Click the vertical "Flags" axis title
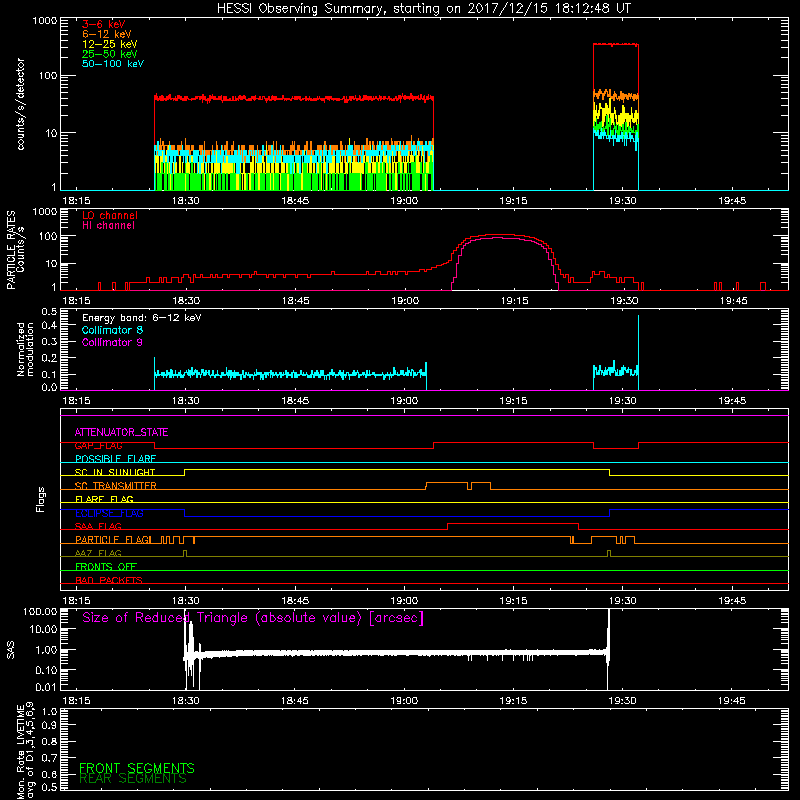The width and height of the screenshot is (800, 800). pyautogui.click(x=41, y=499)
